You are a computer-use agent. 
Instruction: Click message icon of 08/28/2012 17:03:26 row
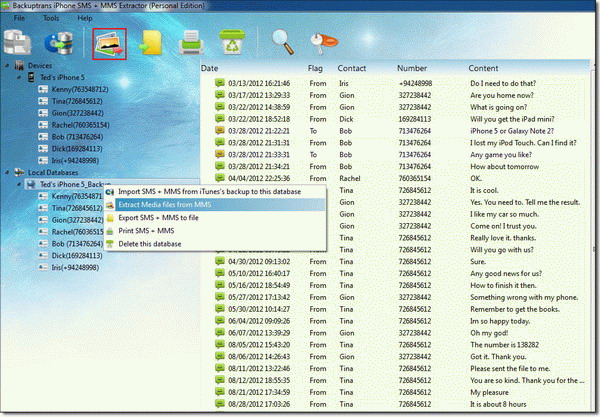[x=219, y=403]
